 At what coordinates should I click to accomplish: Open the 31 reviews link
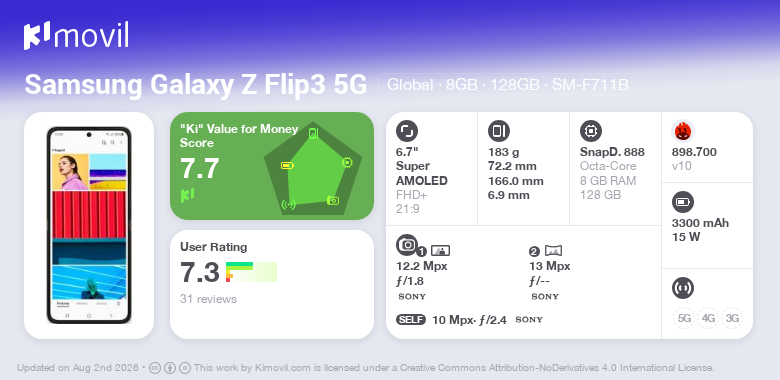click(x=208, y=299)
